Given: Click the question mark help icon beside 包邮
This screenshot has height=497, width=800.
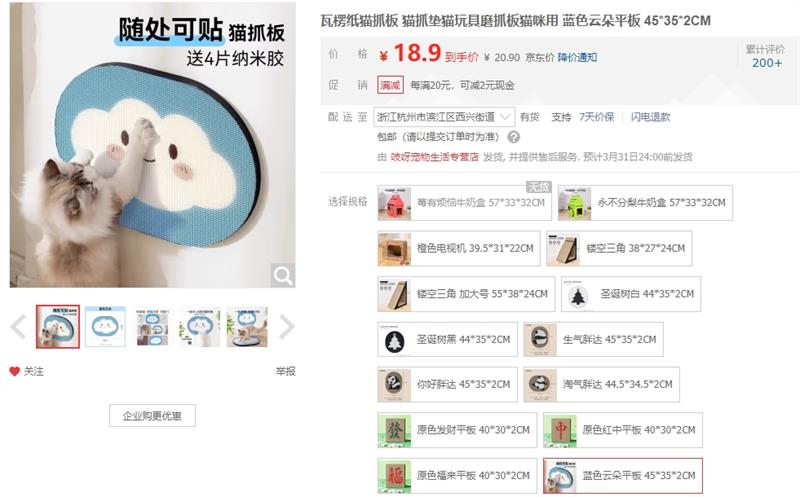Looking at the screenshot, I should click(x=514, y=137).
